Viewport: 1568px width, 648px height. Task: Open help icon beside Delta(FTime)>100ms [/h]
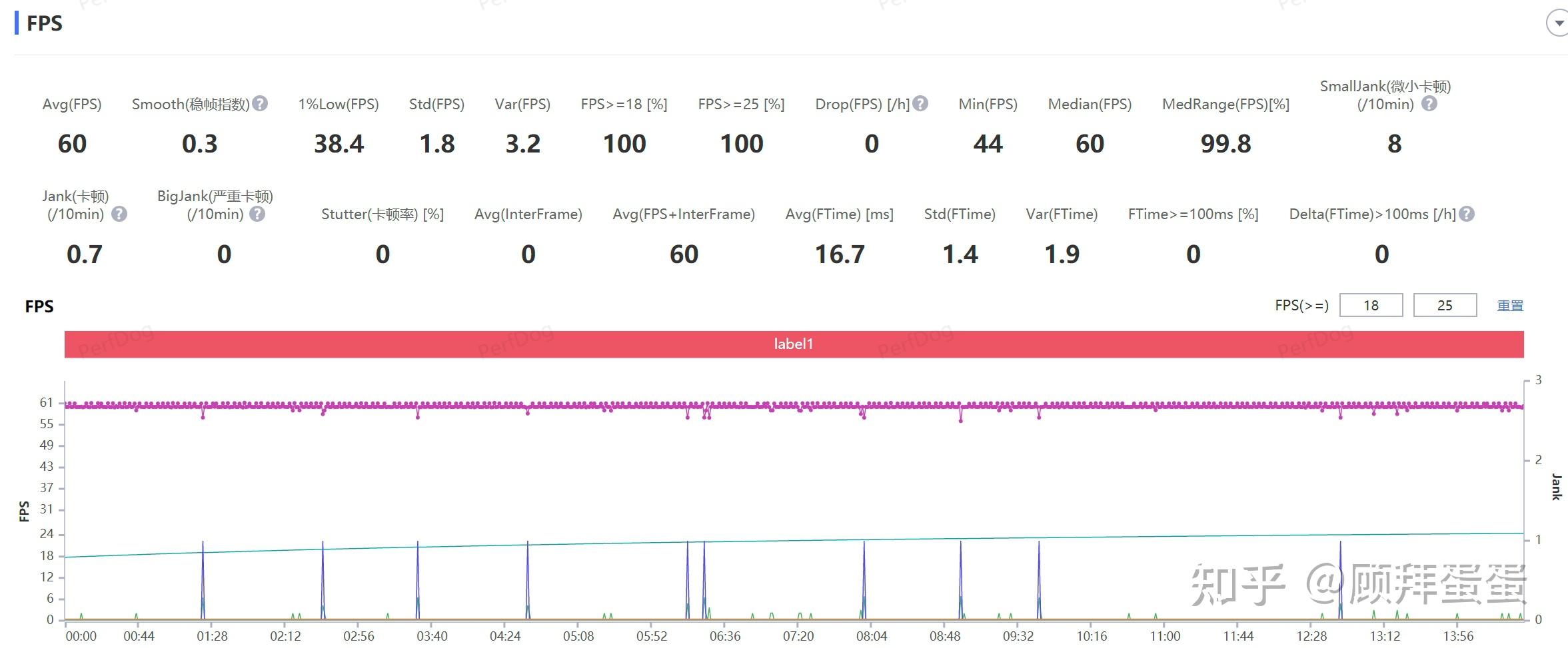(x=1467, y=214)
